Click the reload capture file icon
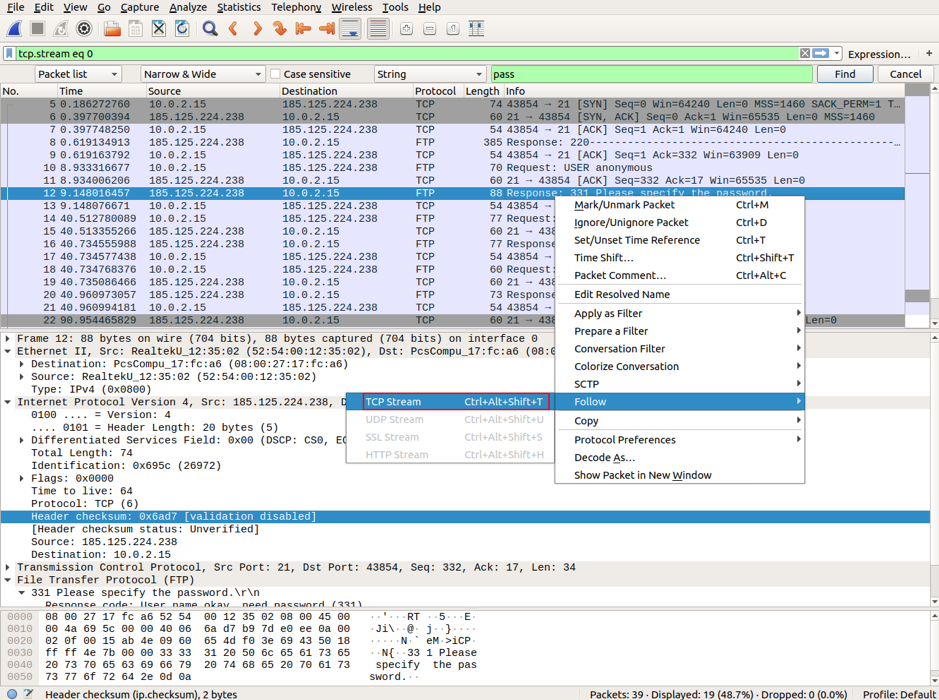Screen dimensions: 939x700 182,29
